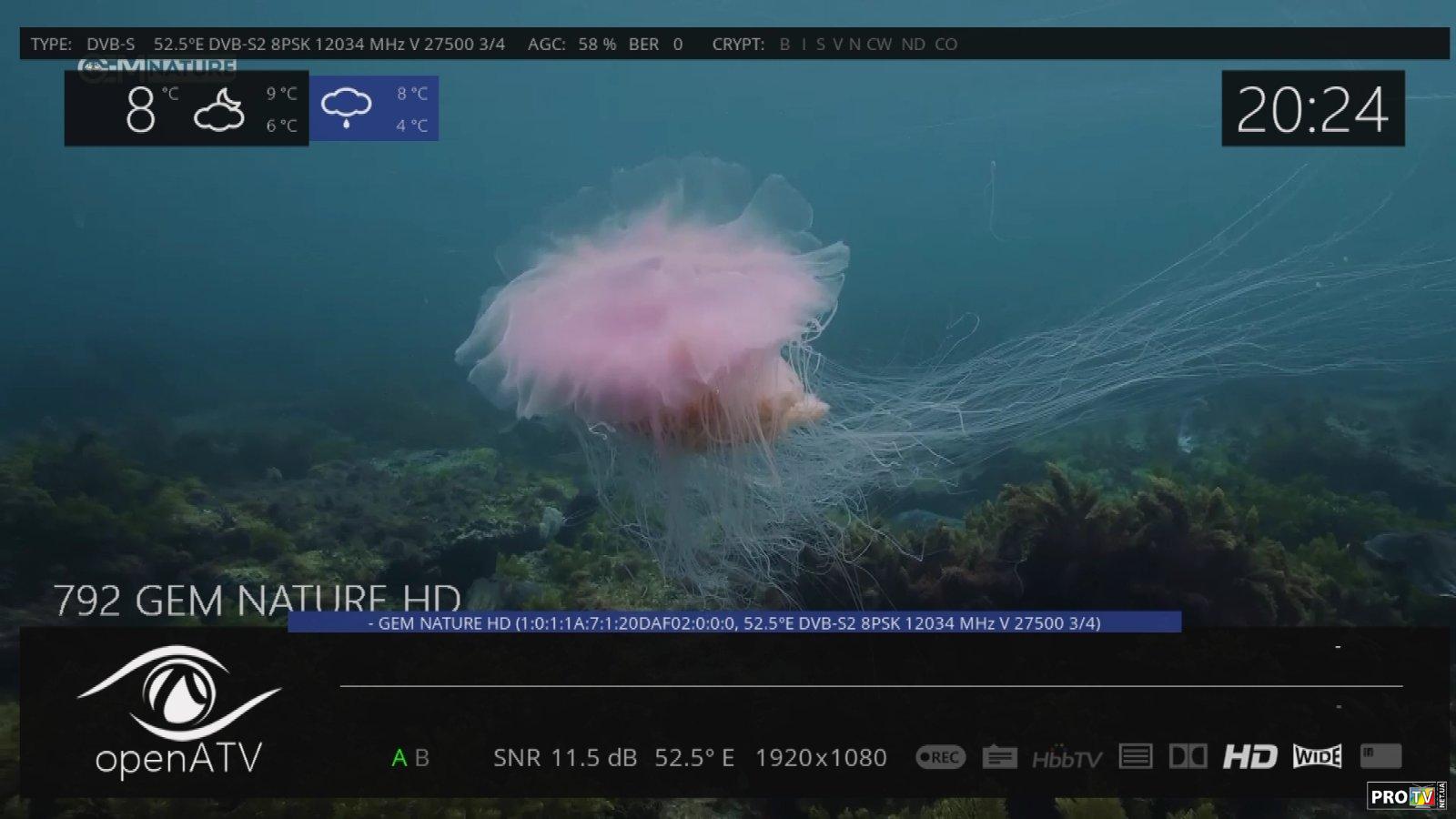Click the HD indicator icon

pos(1249,757)
